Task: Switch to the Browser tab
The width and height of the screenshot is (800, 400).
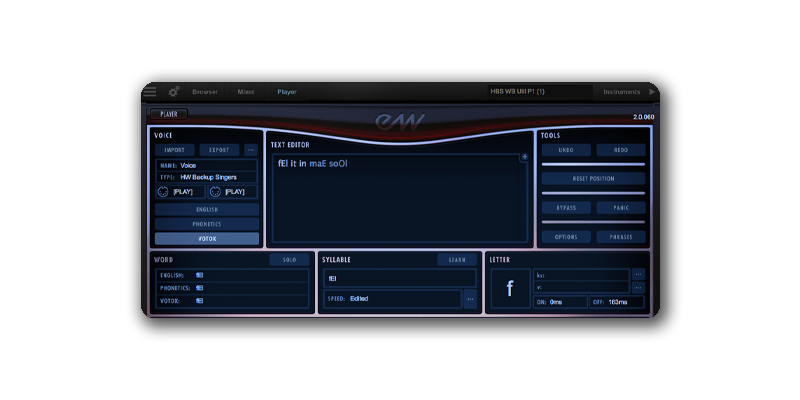Action: pyautogui.click(x=205, y=91)
